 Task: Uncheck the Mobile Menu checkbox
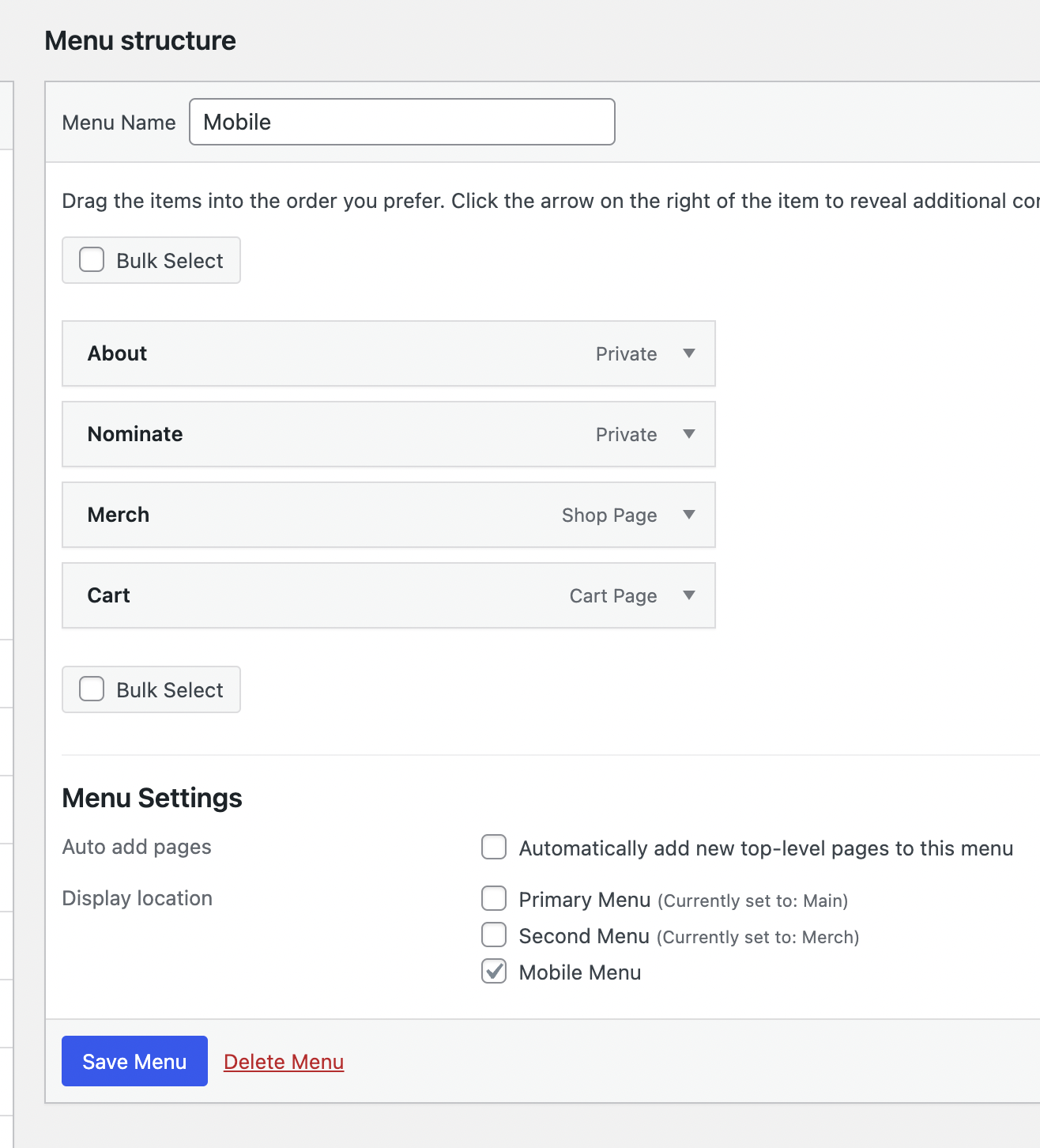tap(494, 972)
